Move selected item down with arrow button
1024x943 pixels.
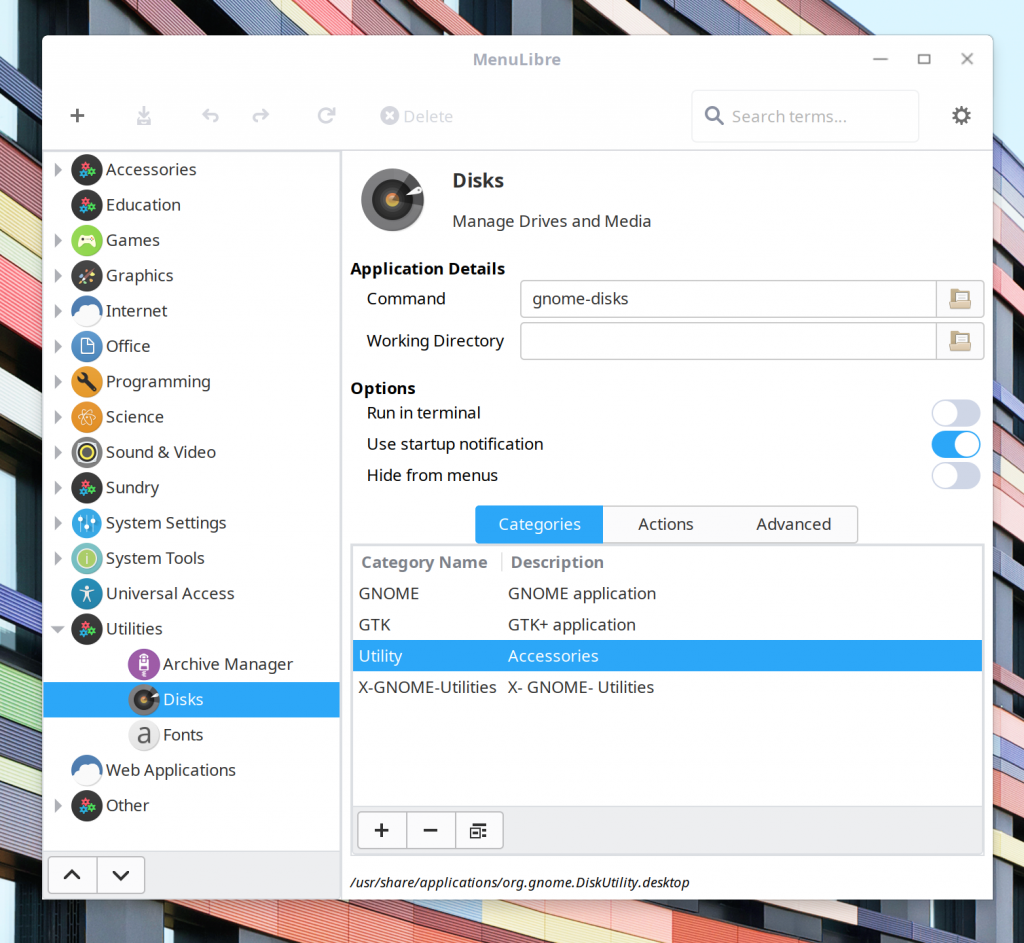(x=121, y=875)
